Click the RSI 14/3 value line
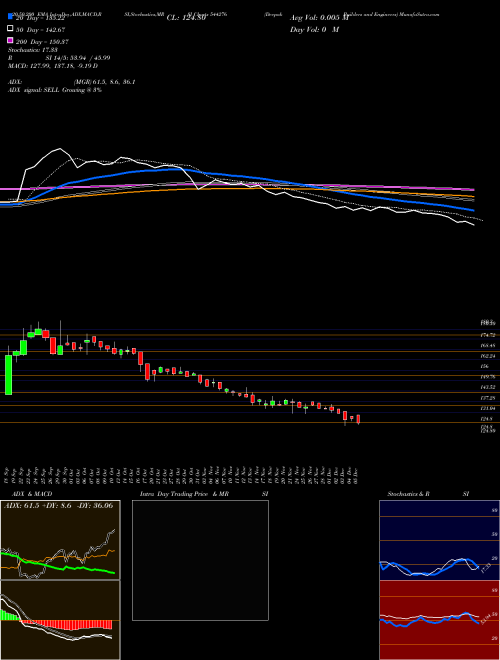Screen dimensions: 500x660 point(59,58)
